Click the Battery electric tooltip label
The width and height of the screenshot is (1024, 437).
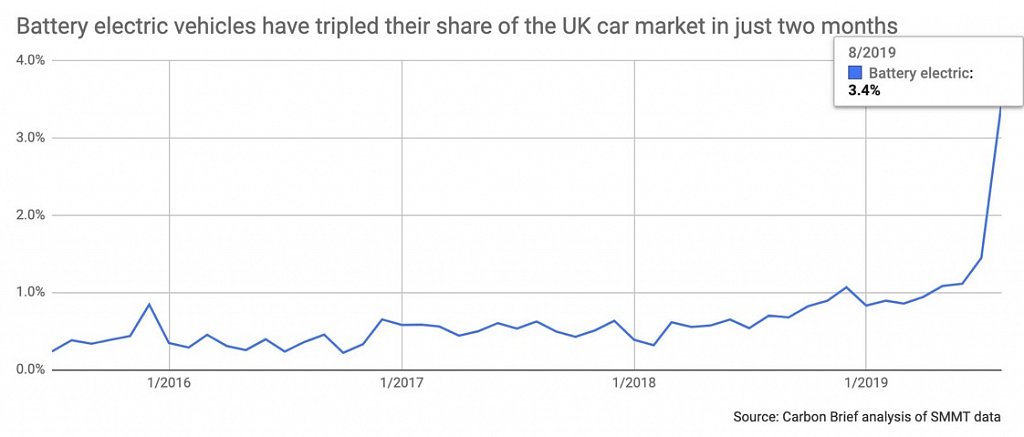pyautogui.click(x=921, y=74)
